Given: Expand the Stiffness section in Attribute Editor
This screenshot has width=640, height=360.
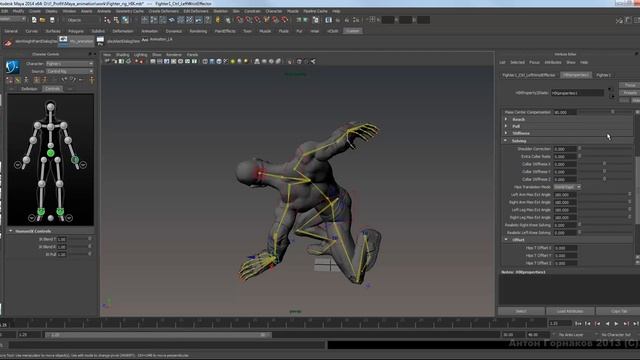Looking at the screenshot, I should [x=506, y=133].
